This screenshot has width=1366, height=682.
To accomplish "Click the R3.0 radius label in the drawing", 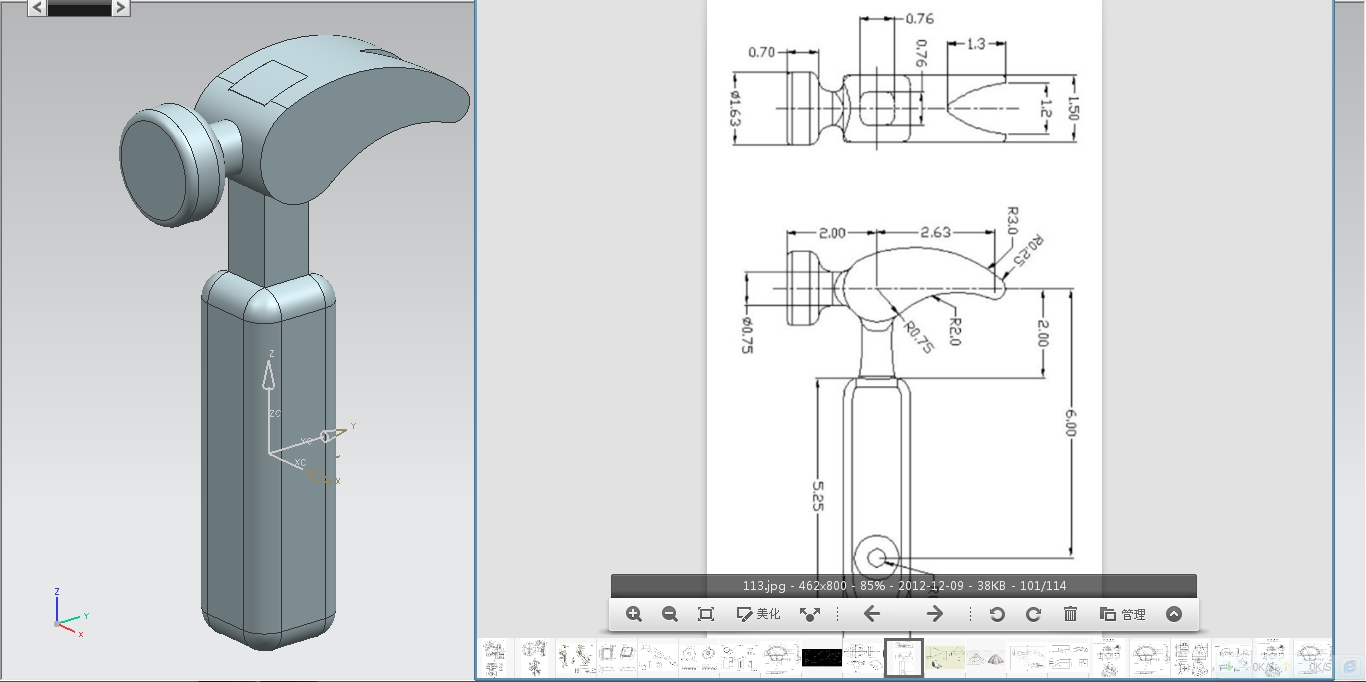I will 1011,222.
